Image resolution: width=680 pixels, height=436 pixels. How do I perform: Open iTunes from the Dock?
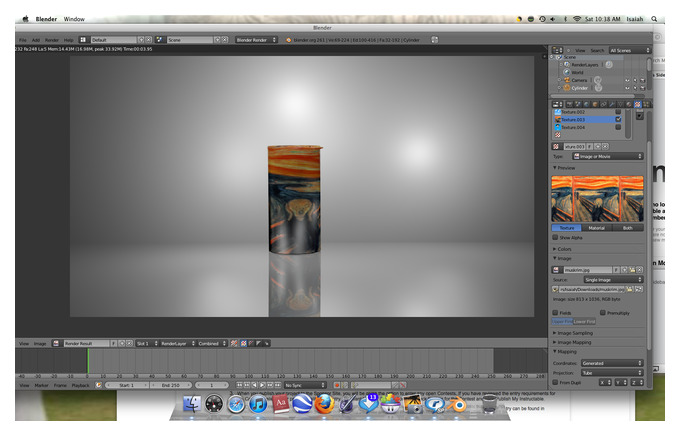click(258, 404)
